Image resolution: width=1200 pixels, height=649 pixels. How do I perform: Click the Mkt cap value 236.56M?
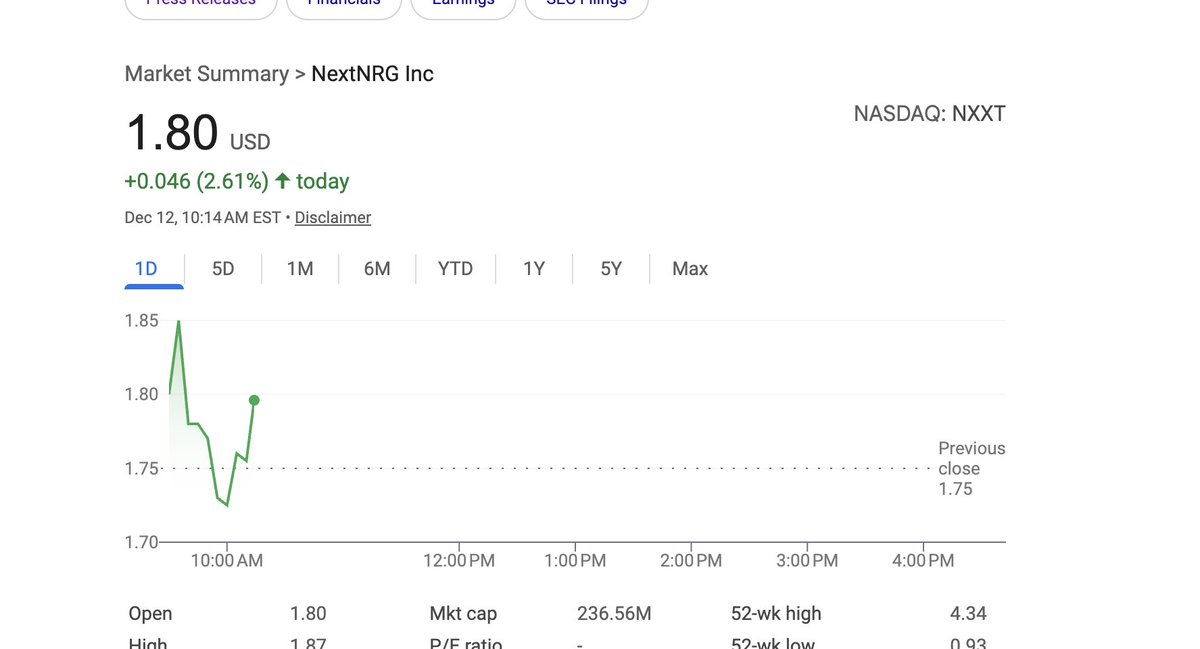(x=614, y=613)
